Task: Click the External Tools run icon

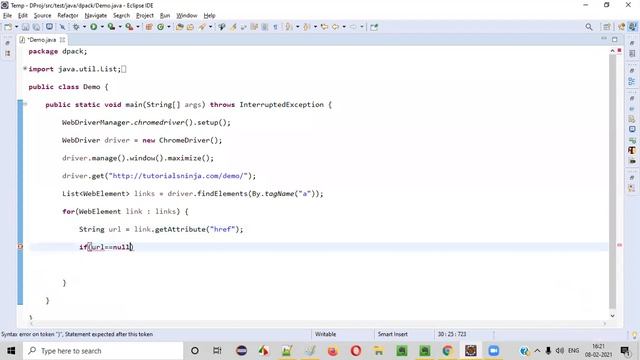Action: pos(129,27)
